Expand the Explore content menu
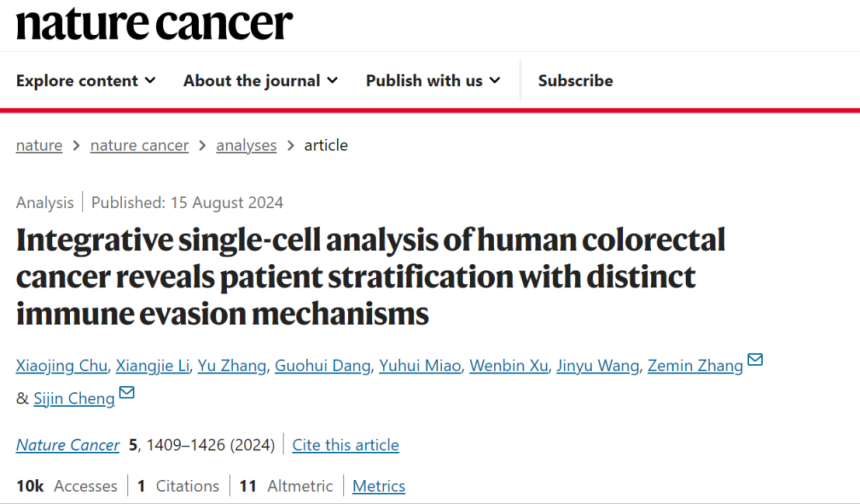 point(86,80)
